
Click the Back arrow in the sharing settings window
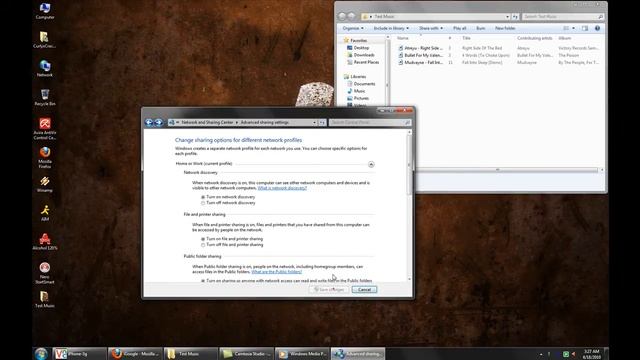point(149,122)
